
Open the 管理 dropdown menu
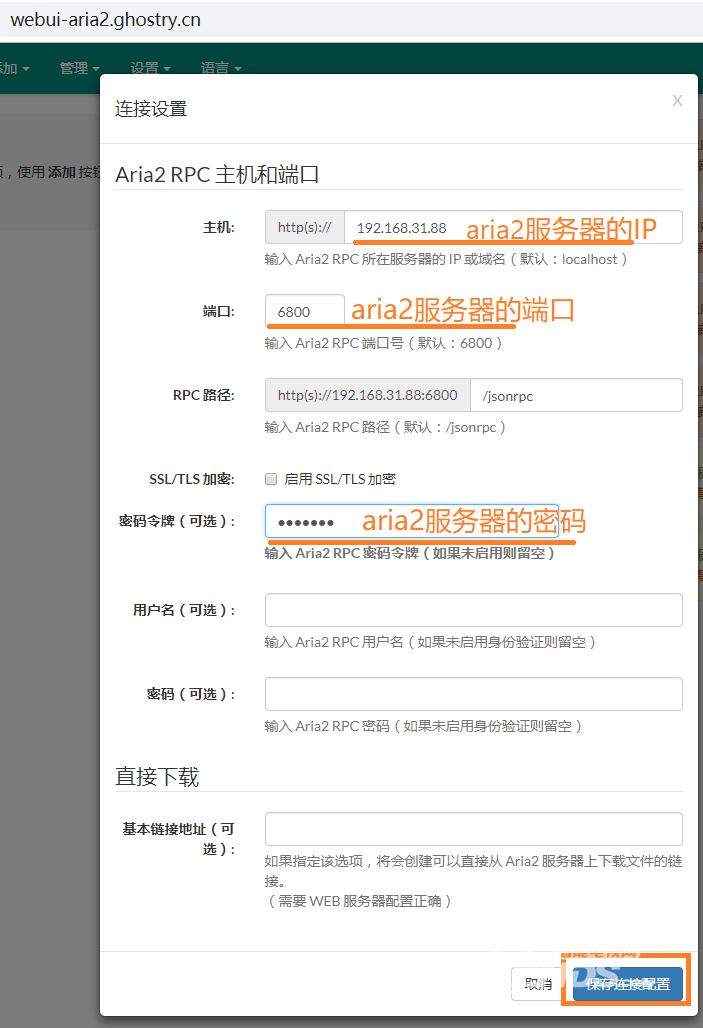point(79,68)
